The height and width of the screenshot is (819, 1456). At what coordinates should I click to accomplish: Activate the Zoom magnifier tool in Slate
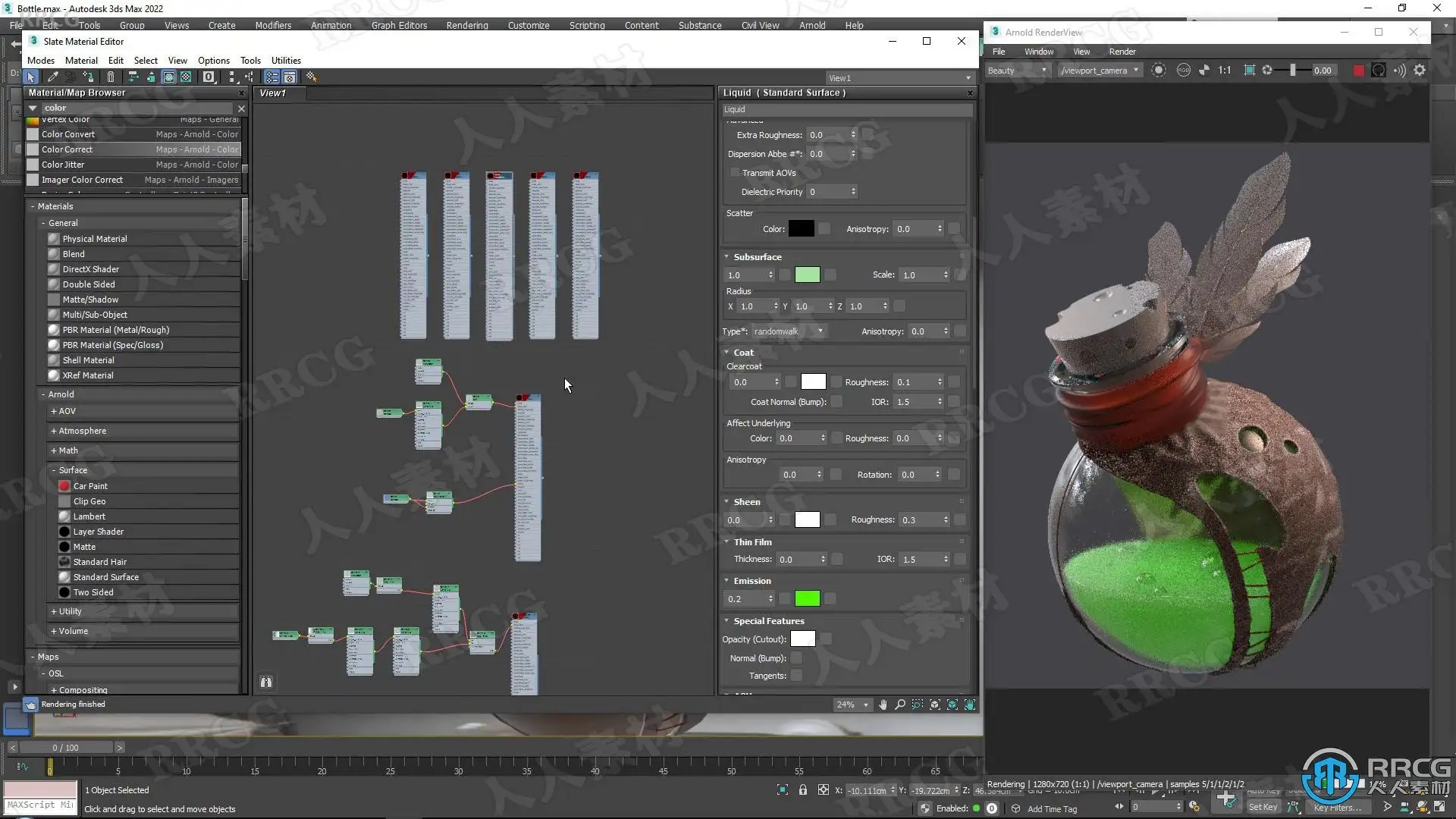(x=900, y=704)
